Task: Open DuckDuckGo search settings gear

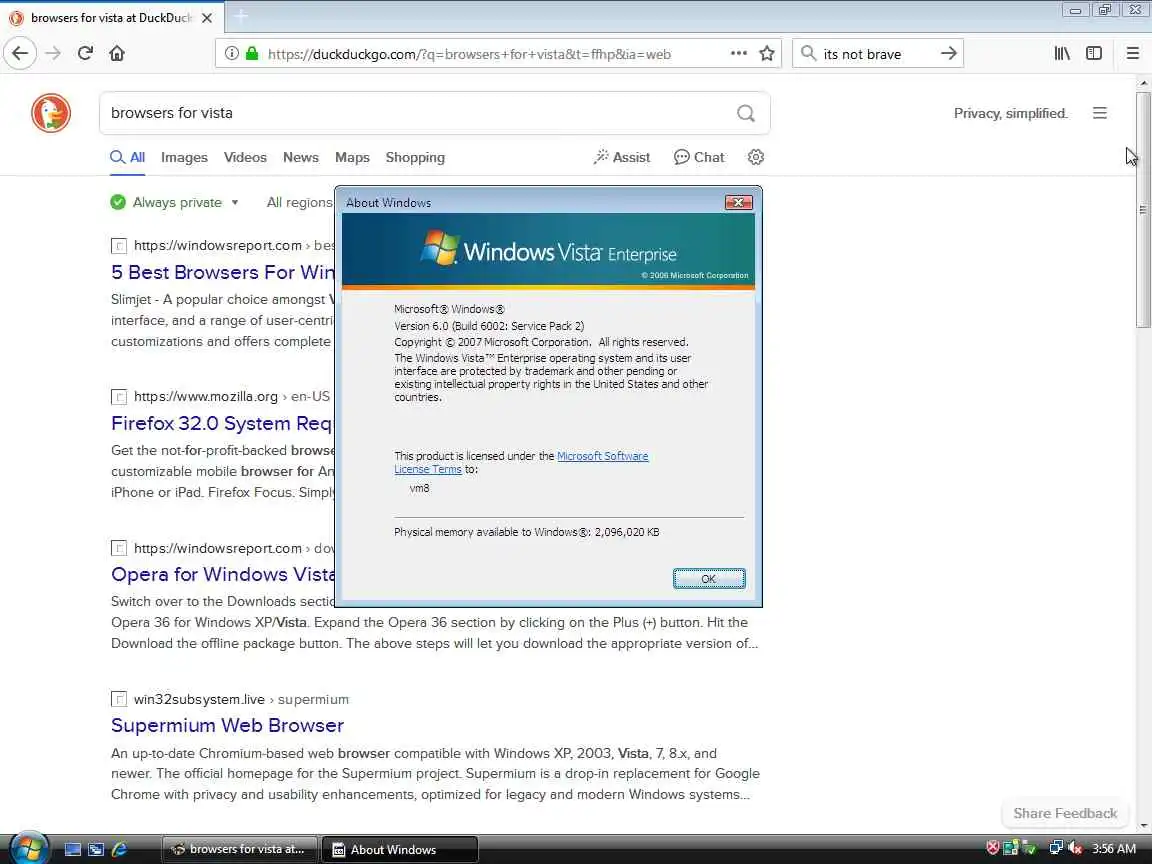Action: click(x=756, y=157)
